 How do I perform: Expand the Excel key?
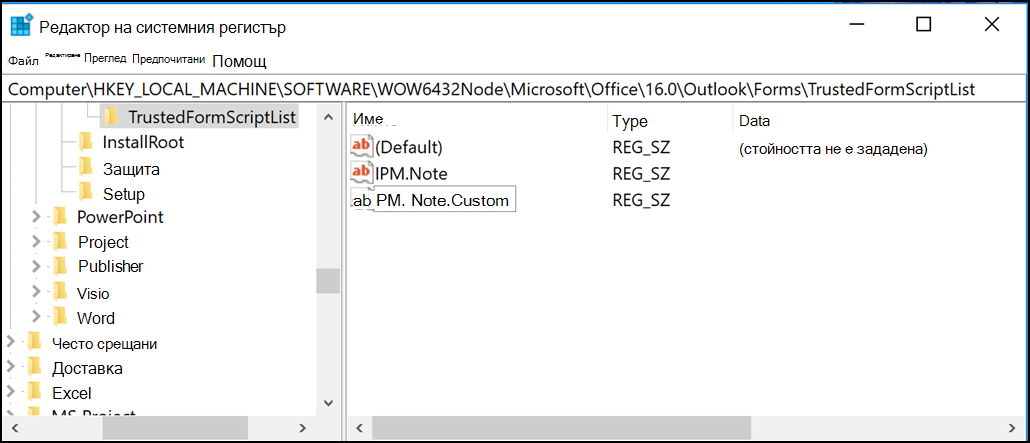[11, 393]
